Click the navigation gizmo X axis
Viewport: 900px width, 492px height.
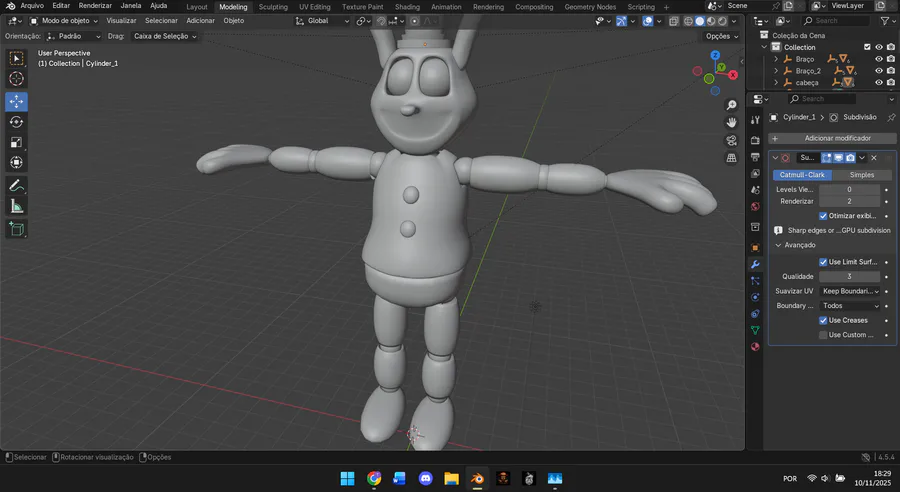[x=733, y=75]
